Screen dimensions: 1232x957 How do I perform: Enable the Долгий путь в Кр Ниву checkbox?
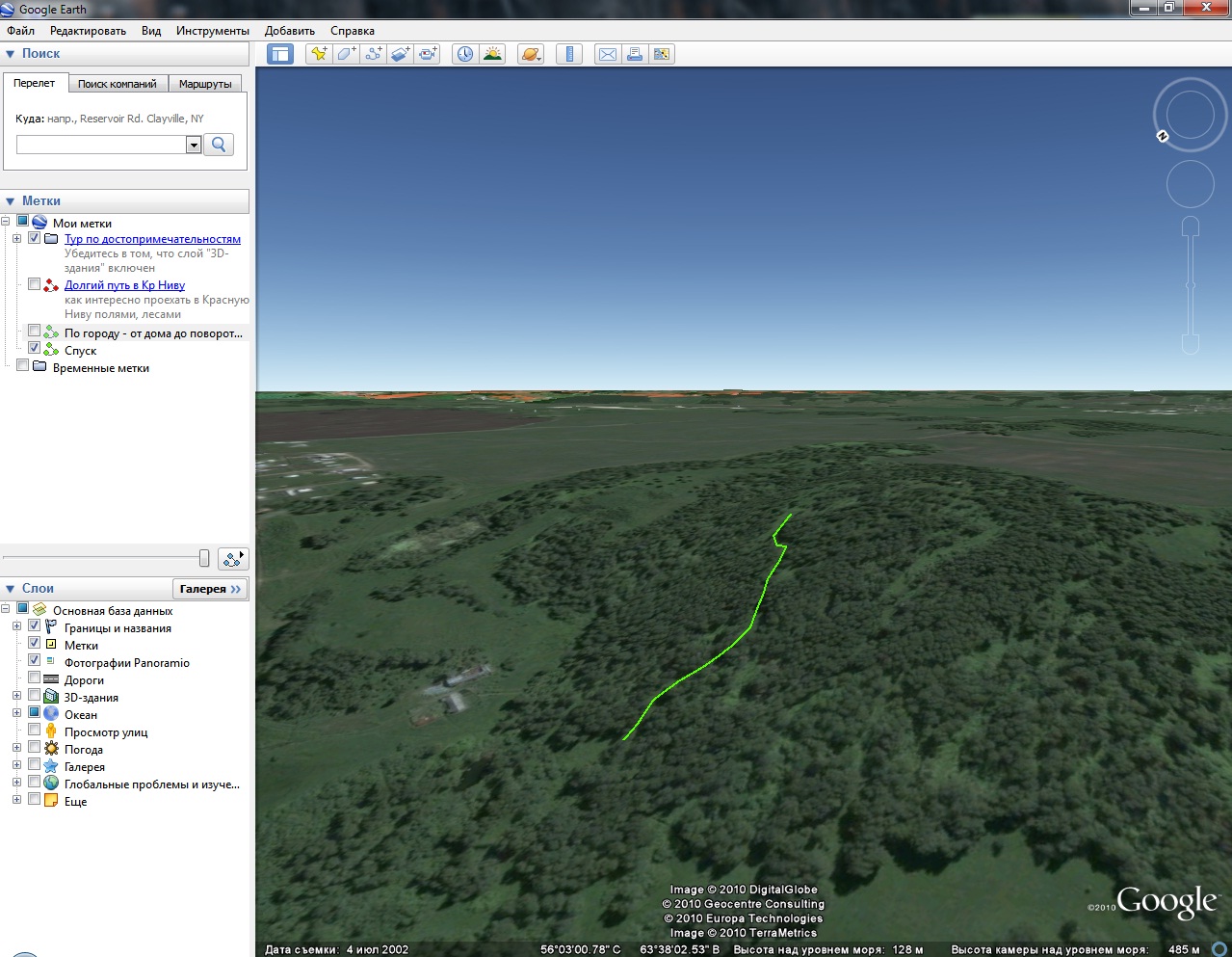click(x=35, y=284)
